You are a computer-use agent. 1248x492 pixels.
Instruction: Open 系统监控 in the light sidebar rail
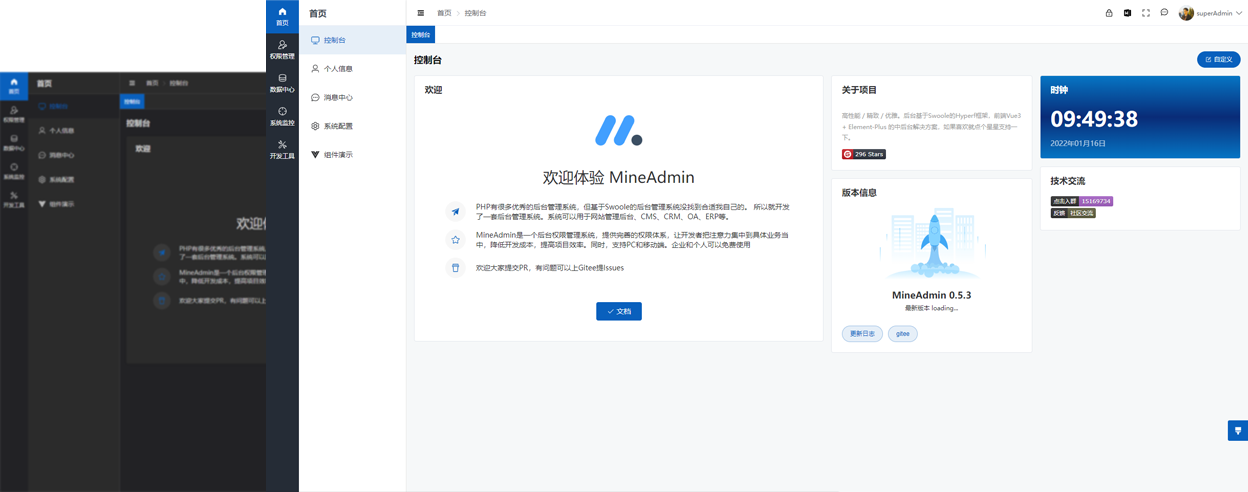[x=282, y=117]
